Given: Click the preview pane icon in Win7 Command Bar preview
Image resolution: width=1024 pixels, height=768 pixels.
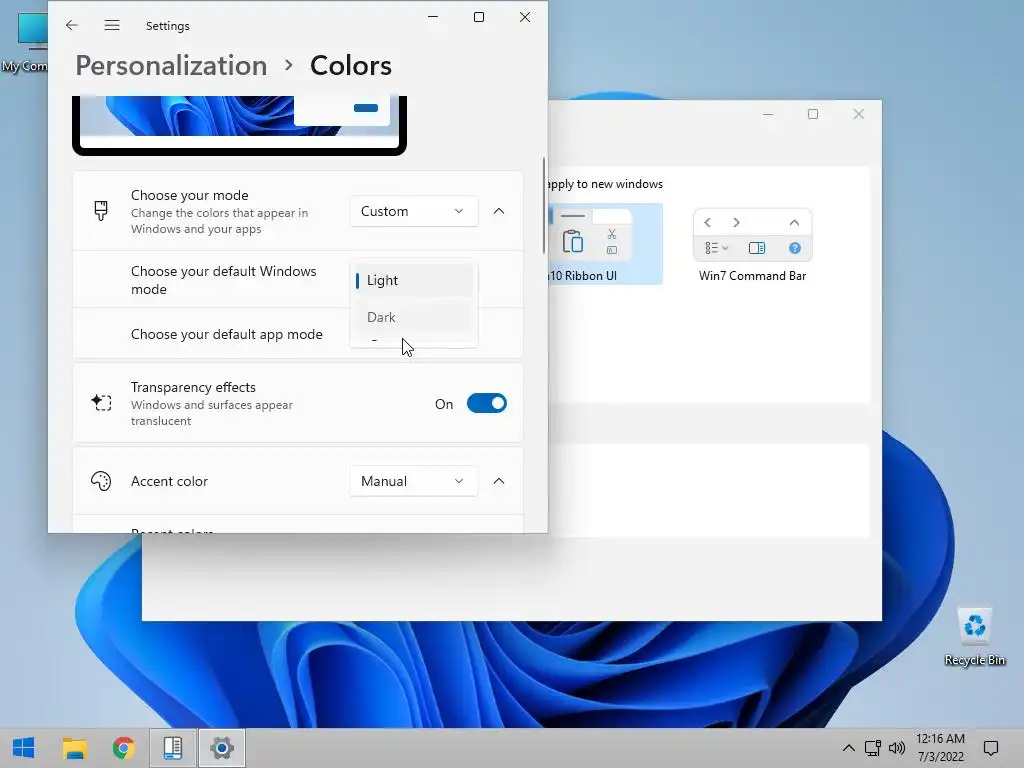Looking at the screenshot, I should pos(757,248).
